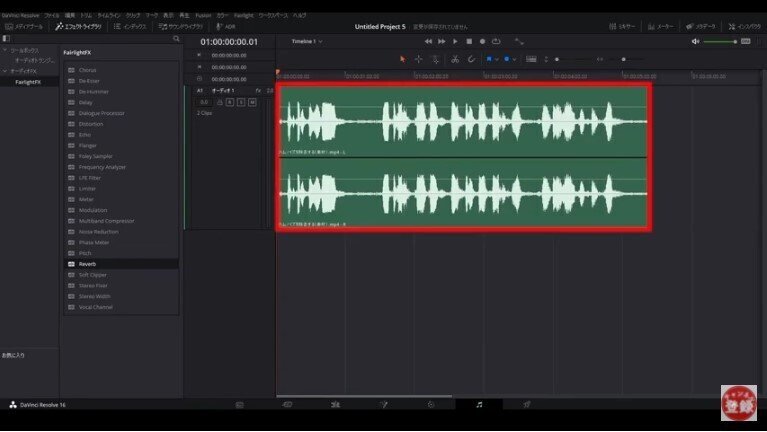Open the 編集 menu
The height and width of the screenshot is (432, 767).
(x=70, y=15)
